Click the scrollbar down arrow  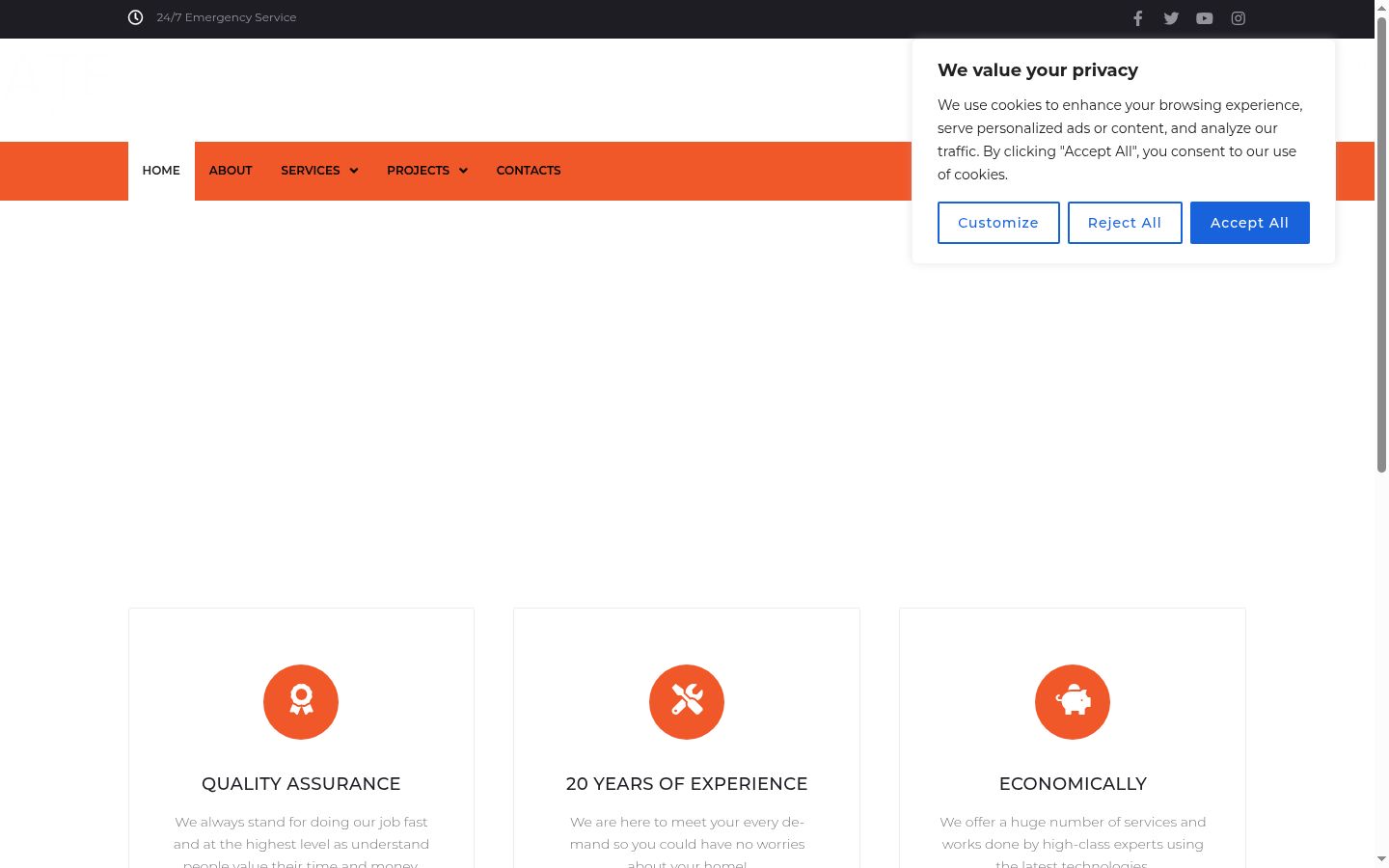coord(1381,858)
